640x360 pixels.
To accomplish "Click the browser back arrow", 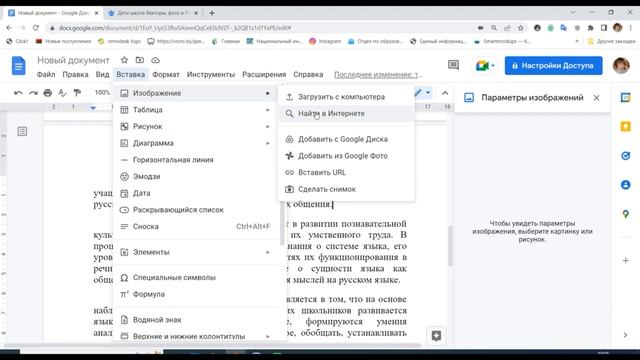I will tap(9, 28).
